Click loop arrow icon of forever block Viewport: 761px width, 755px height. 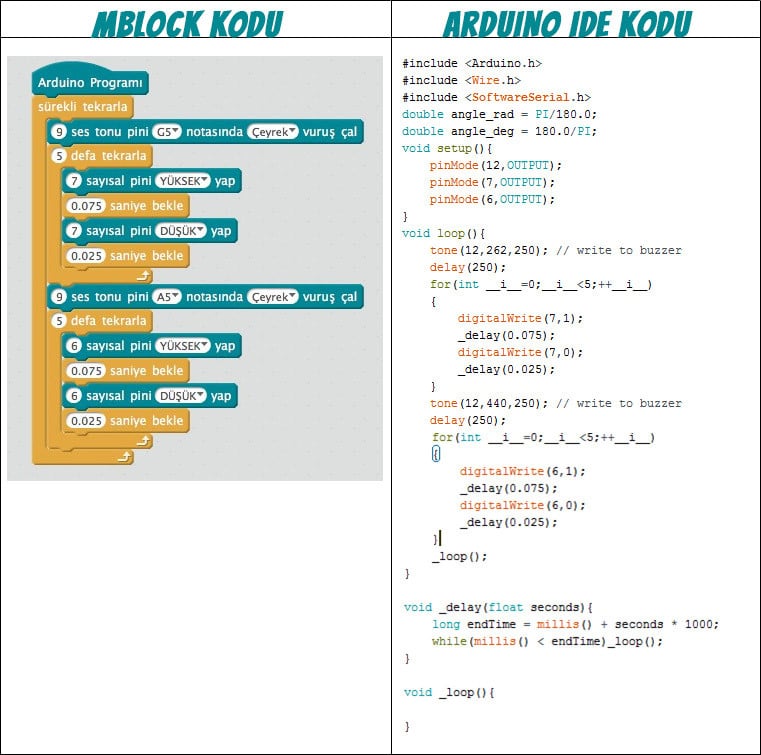click(x=125, y=457)
